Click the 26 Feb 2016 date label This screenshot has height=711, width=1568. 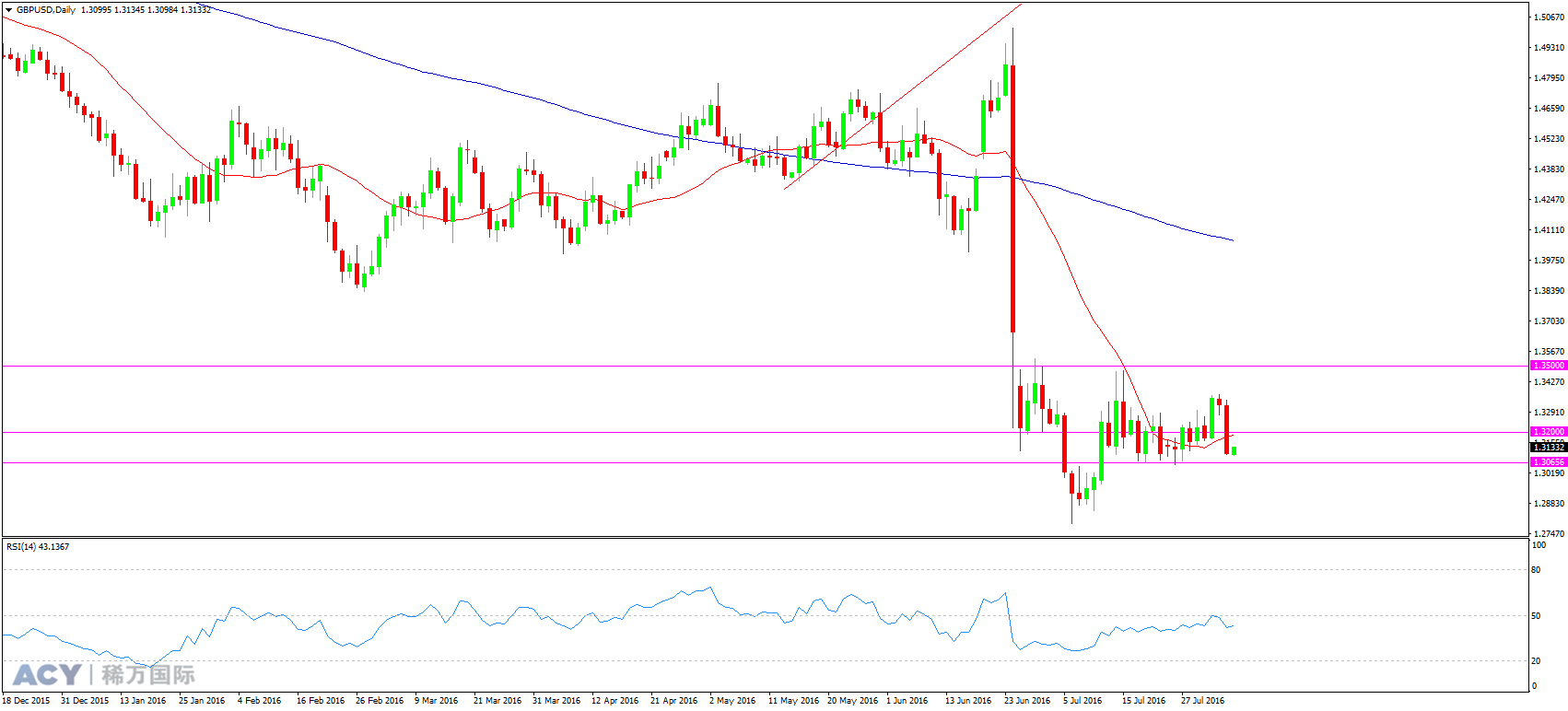click(380, 701)
